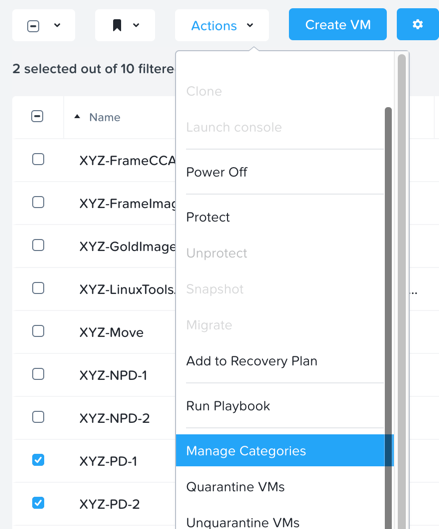Uncheck the XYZ-PD-1 checkbox

pos(38,460)
